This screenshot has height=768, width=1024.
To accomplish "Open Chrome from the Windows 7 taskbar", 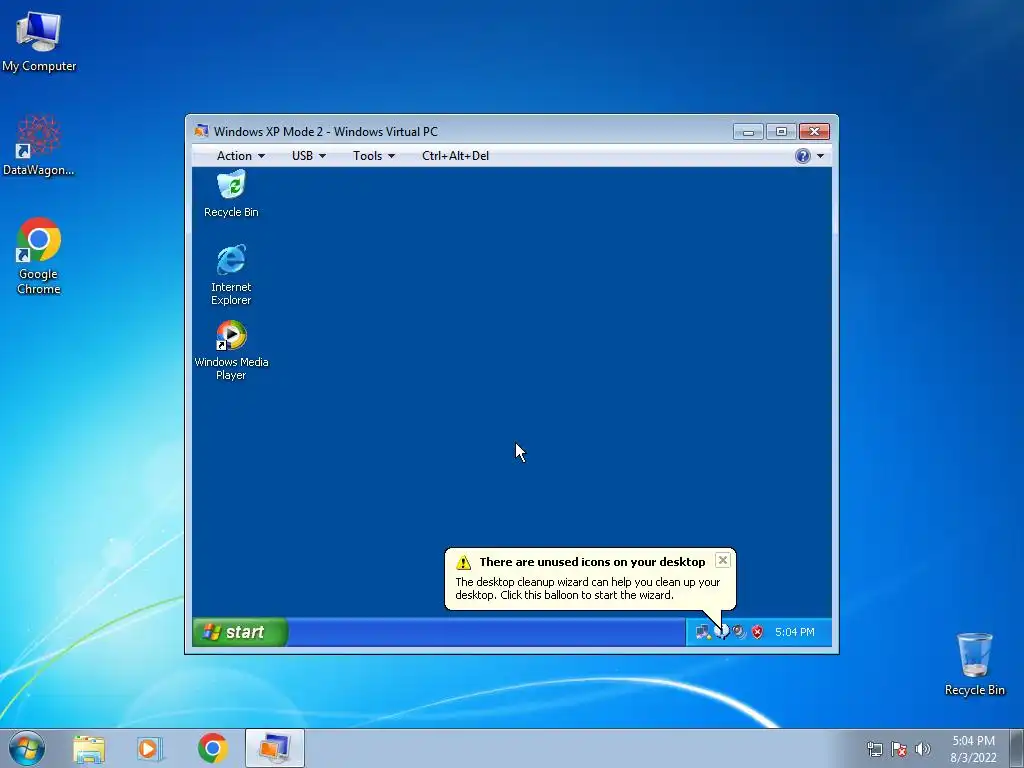I will point(213,748).
